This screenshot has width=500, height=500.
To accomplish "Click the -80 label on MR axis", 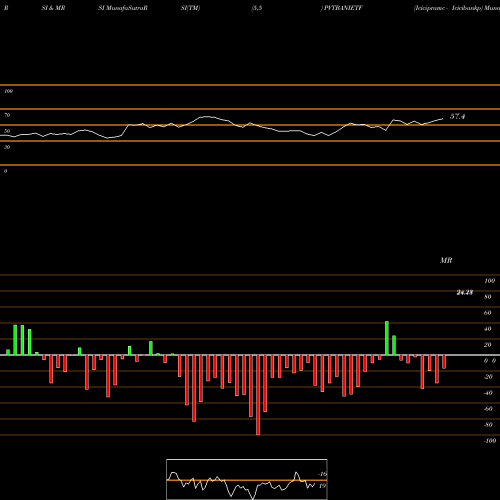I will (488, 425).
